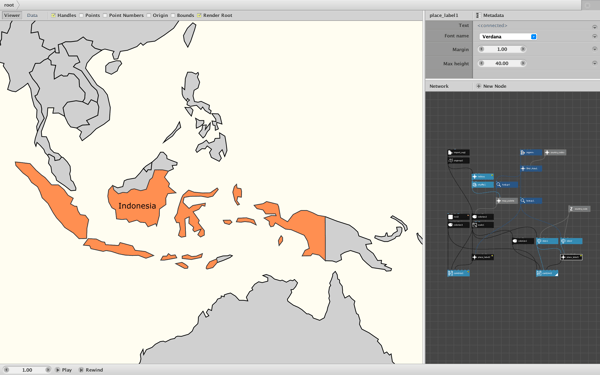Image resolution: width=600 pixels, height=375 pixels.
Task: Decrease Max height with its left arrow
Action: click(481, 63)
